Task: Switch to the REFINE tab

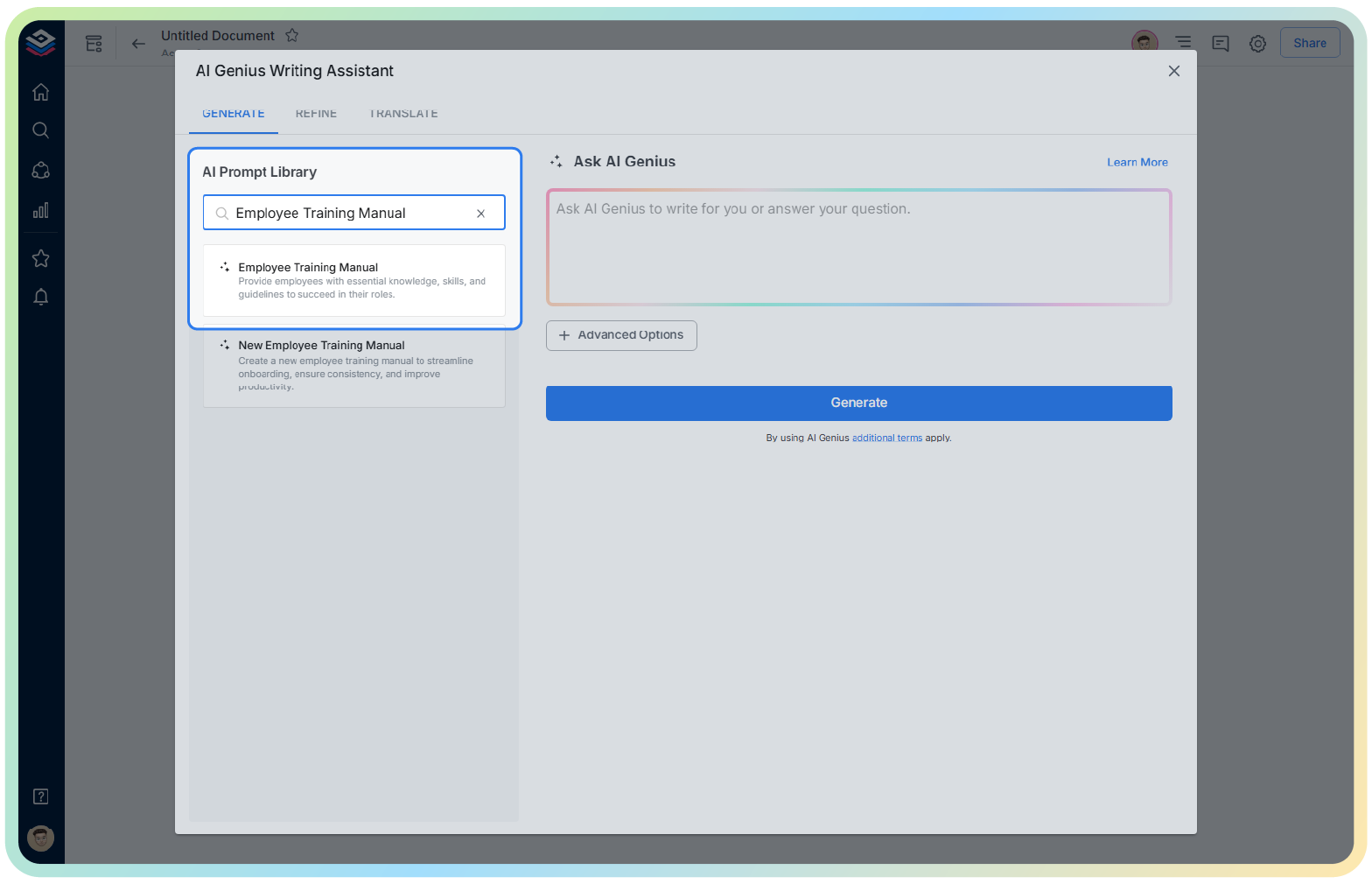Action: pos(316,114)
